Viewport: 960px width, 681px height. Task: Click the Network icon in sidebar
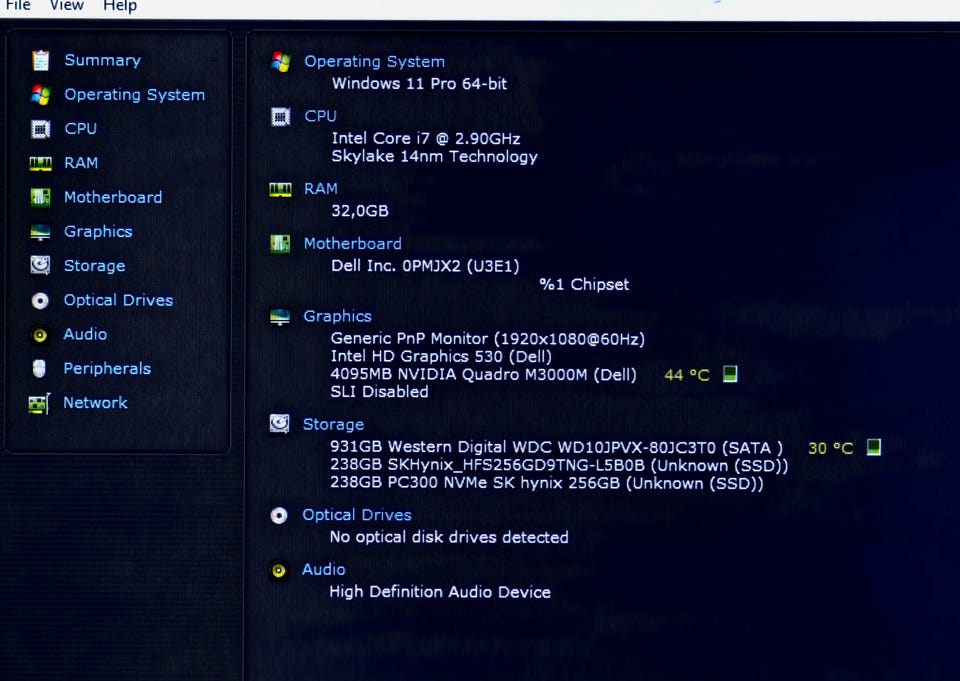(x=40, y=403)
